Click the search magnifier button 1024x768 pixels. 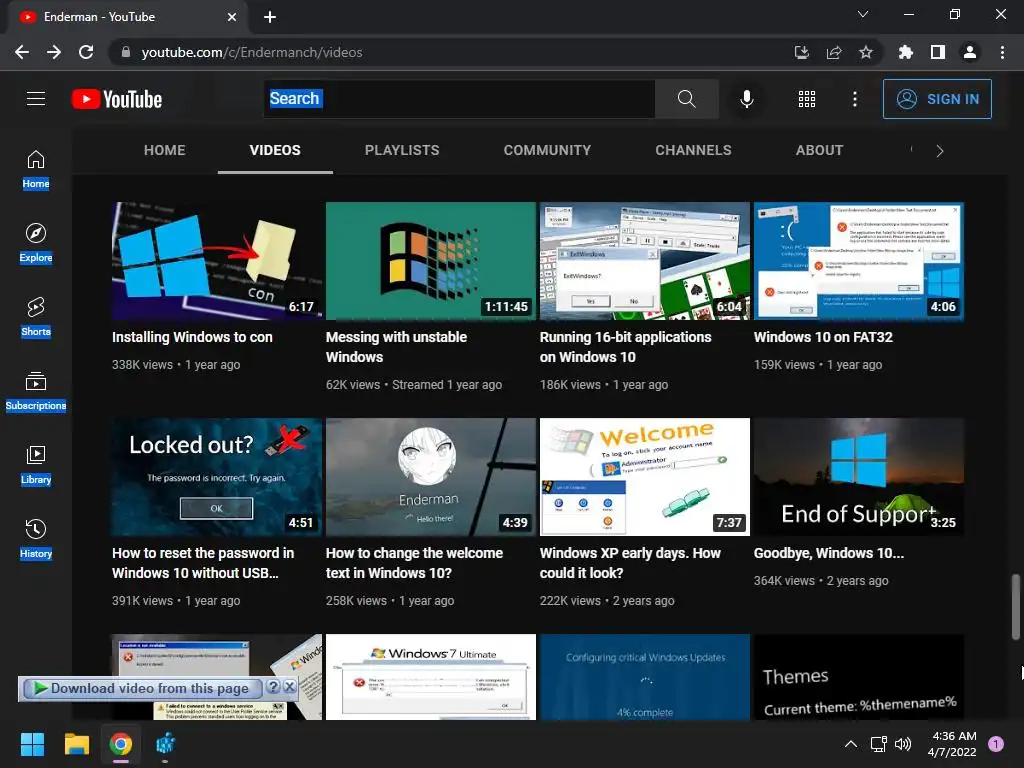pyautogui.click(x=686, y=99)
